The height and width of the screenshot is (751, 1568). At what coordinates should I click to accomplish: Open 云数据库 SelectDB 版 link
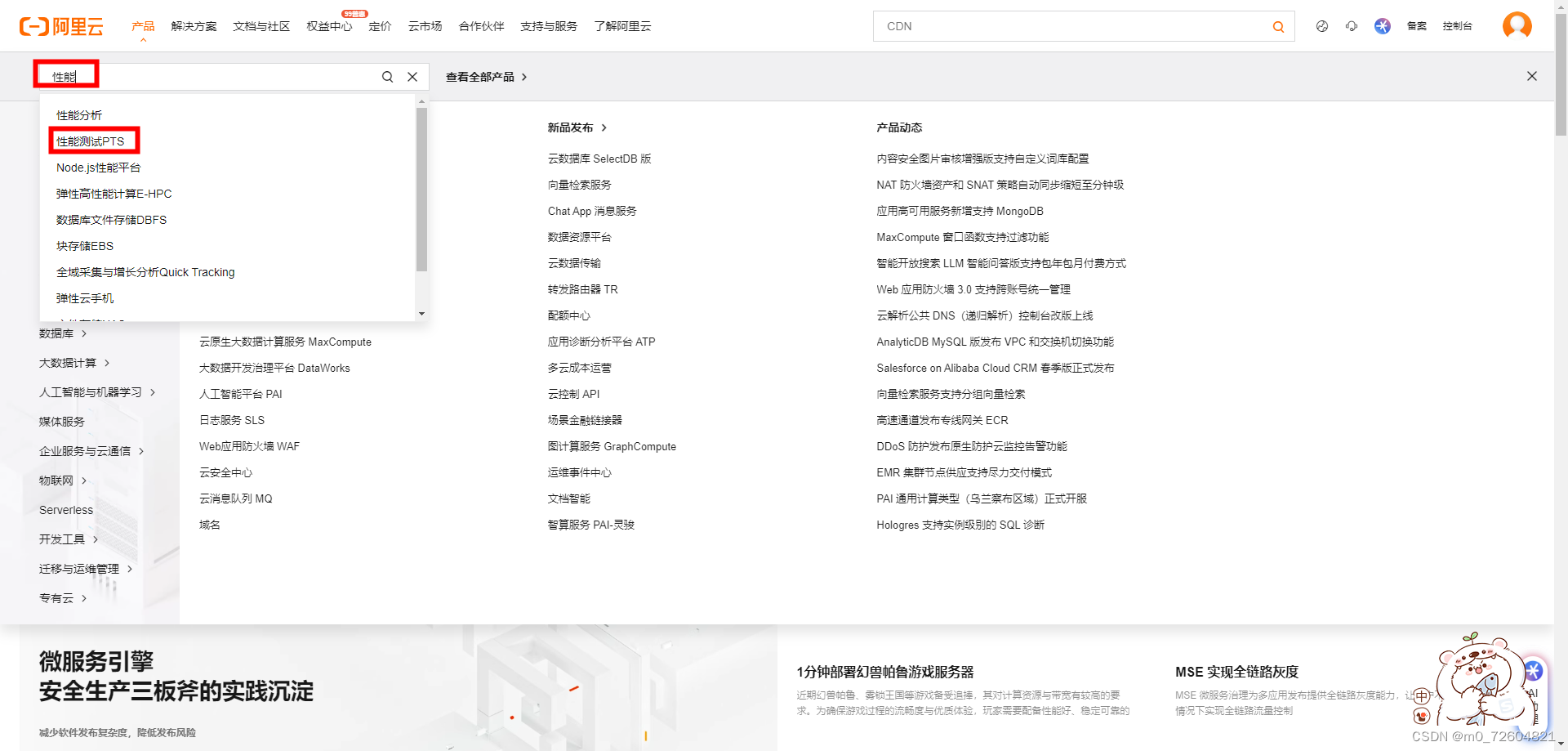pyautogui.click(x=599, y=159)
